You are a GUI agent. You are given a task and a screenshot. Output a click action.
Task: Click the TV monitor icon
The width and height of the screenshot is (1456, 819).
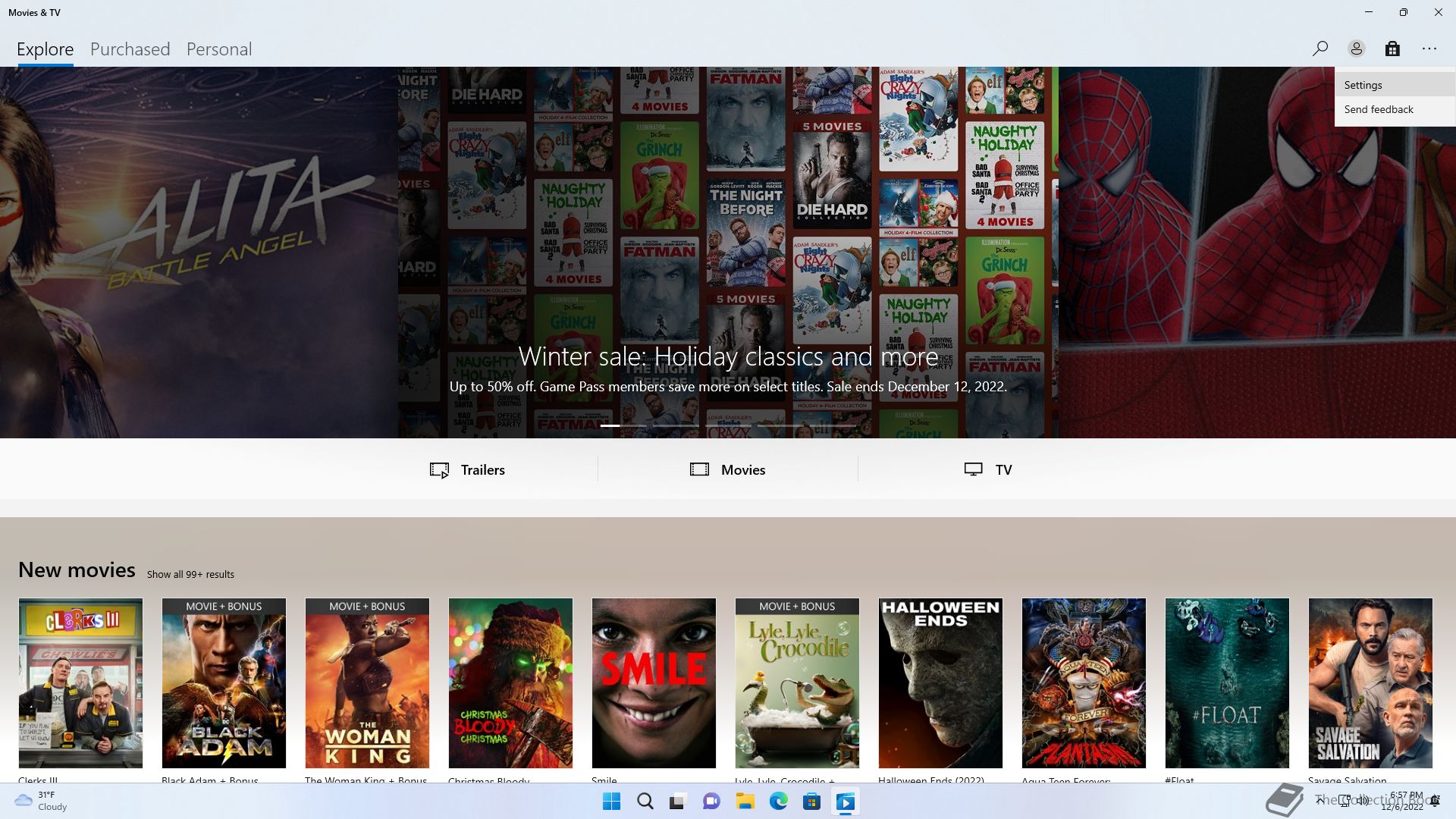[973, 469]
